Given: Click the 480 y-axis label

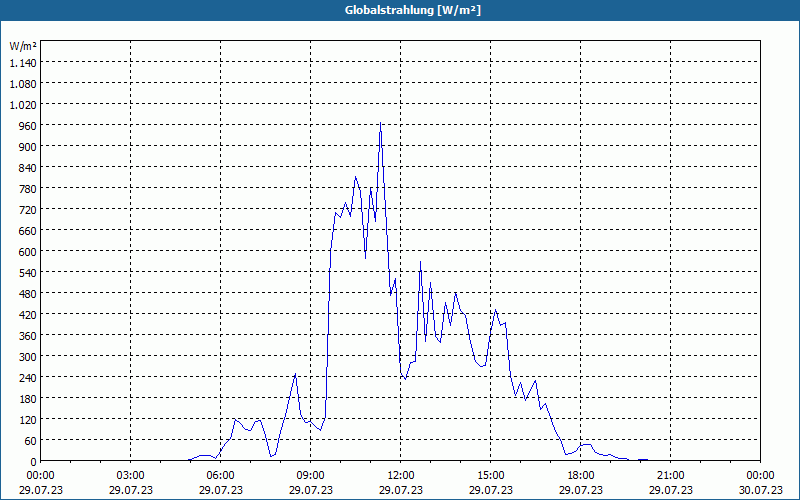Looking at the screenshot, I should [28, 293].
